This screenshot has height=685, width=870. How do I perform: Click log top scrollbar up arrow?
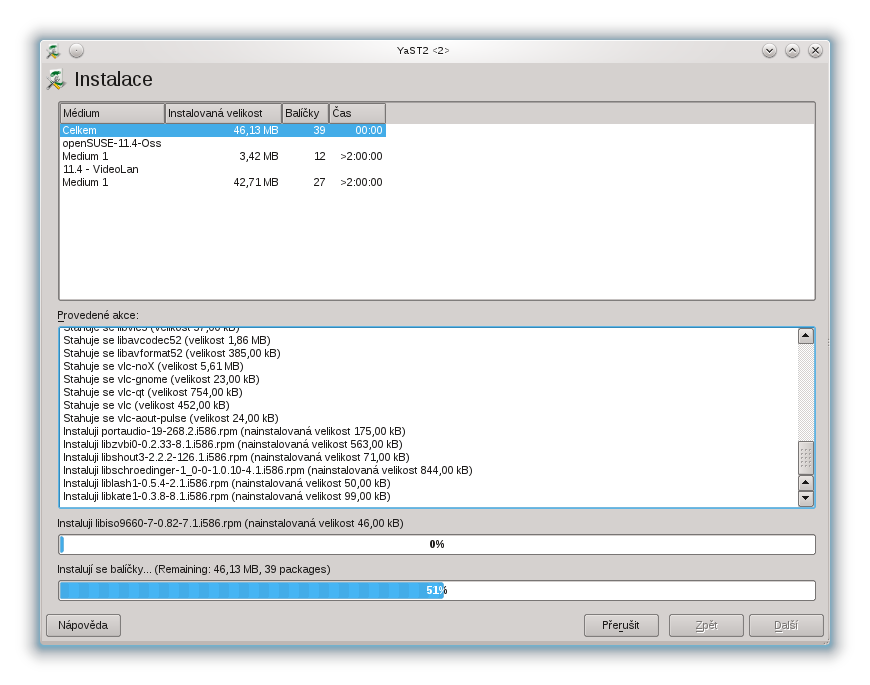[806, 336]
